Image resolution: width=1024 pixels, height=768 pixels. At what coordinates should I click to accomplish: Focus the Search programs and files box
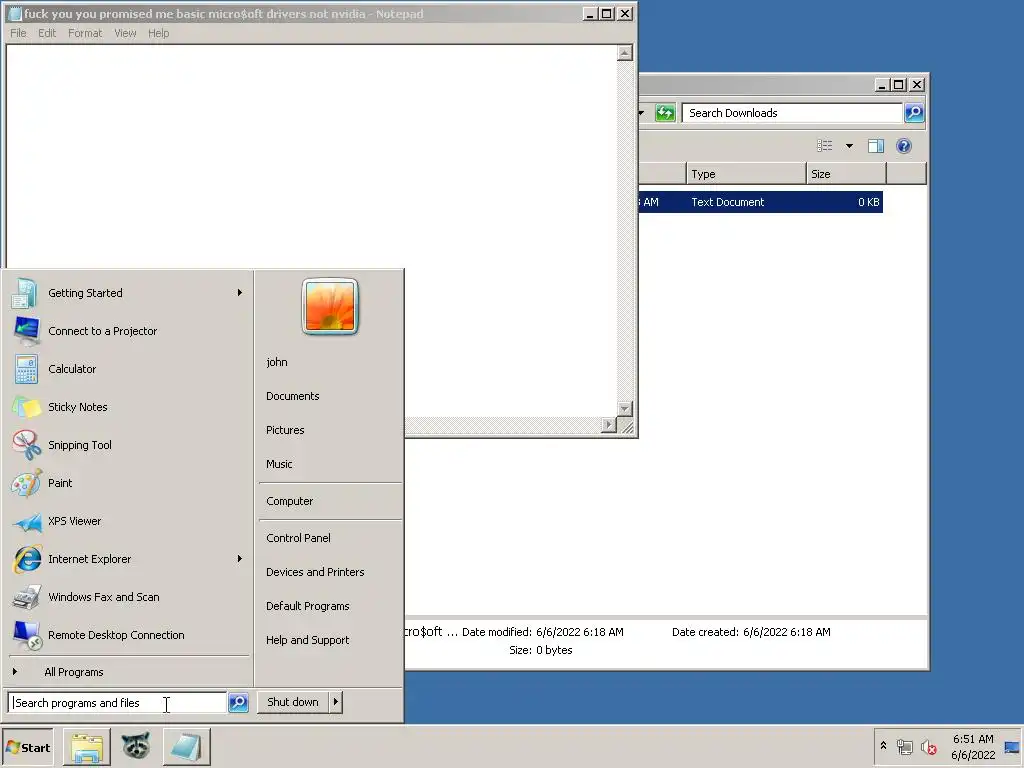coord(118,703)
